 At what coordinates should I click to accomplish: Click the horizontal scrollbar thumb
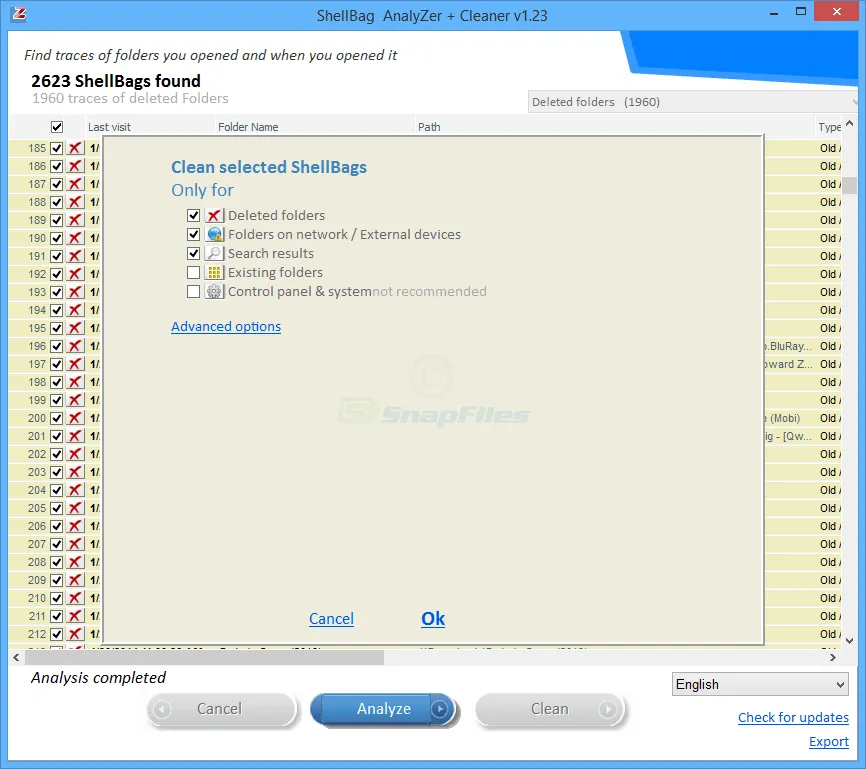click(204, 657)
